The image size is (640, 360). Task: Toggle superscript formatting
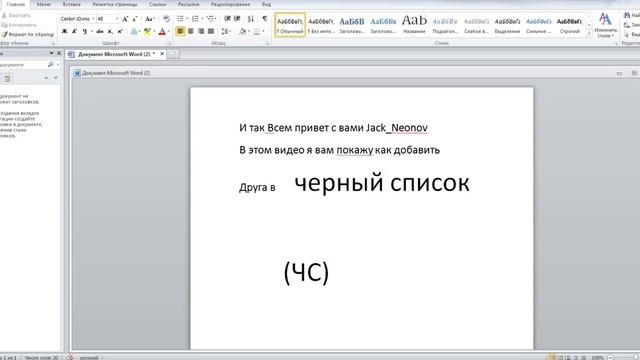120,31
